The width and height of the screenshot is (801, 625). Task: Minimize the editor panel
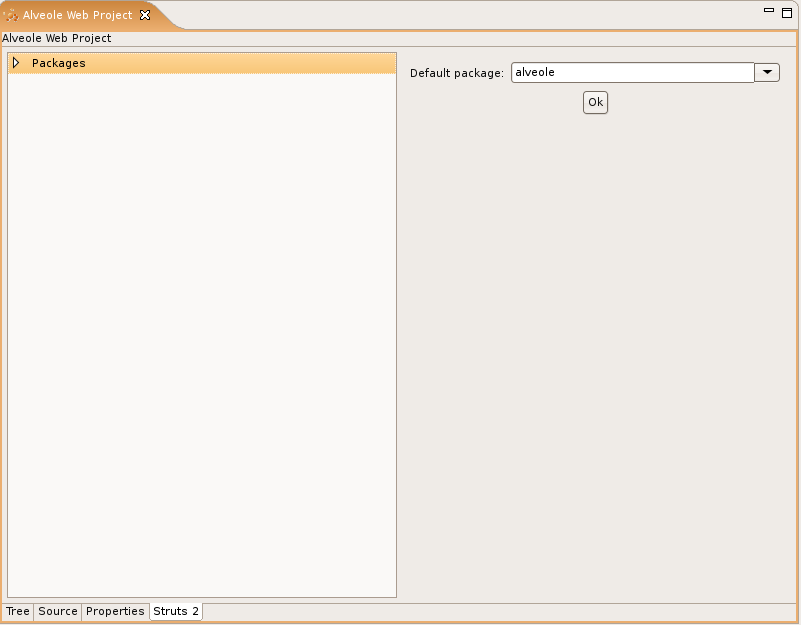click(x=769, y=10)
